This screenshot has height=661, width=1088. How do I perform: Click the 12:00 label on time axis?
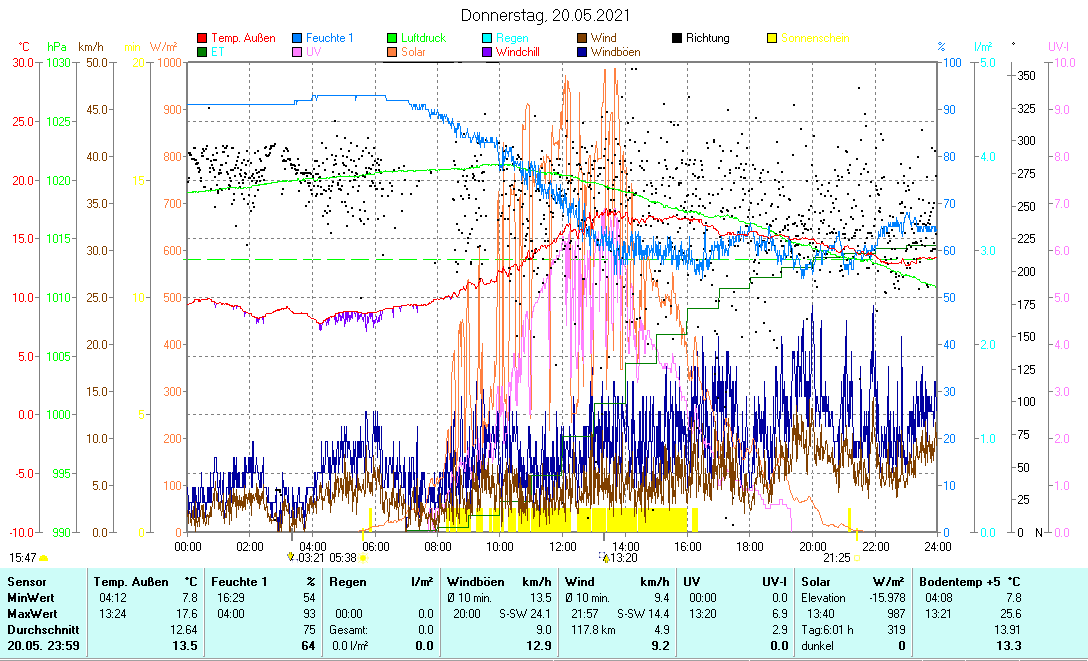562,546
